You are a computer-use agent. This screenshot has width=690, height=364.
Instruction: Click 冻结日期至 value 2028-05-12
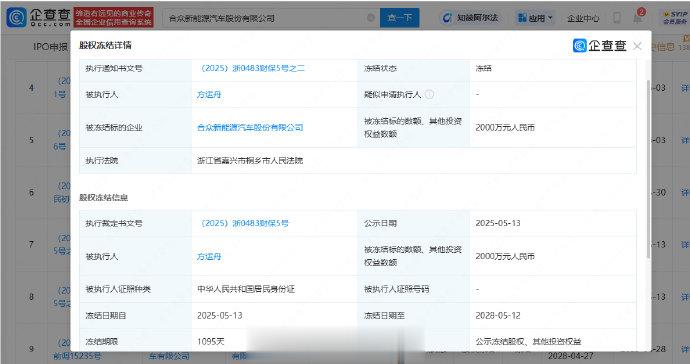(x=498, y=316)
